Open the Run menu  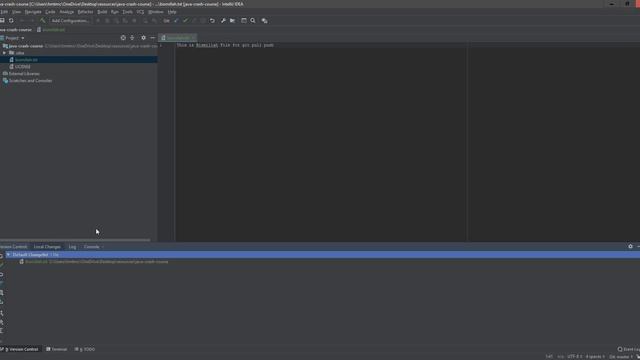point(115,12)
